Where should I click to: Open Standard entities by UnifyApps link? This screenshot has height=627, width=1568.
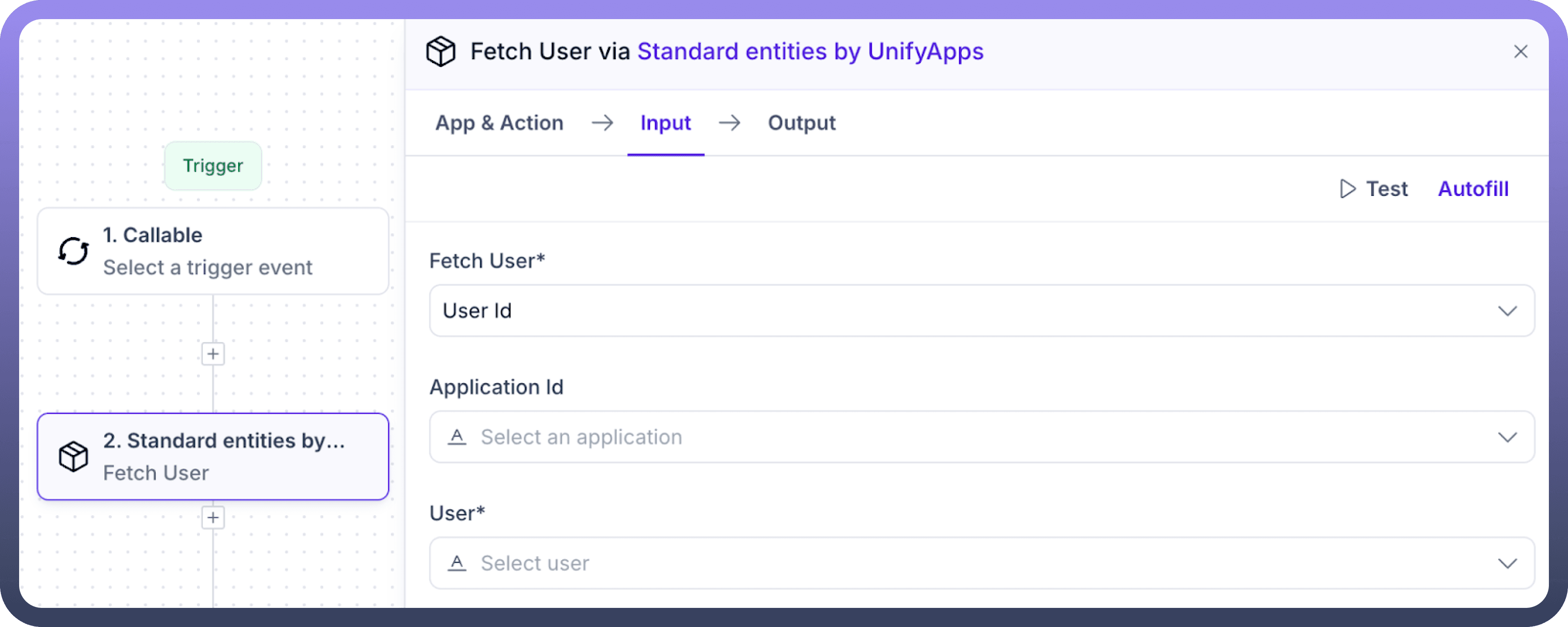(810, 52)
